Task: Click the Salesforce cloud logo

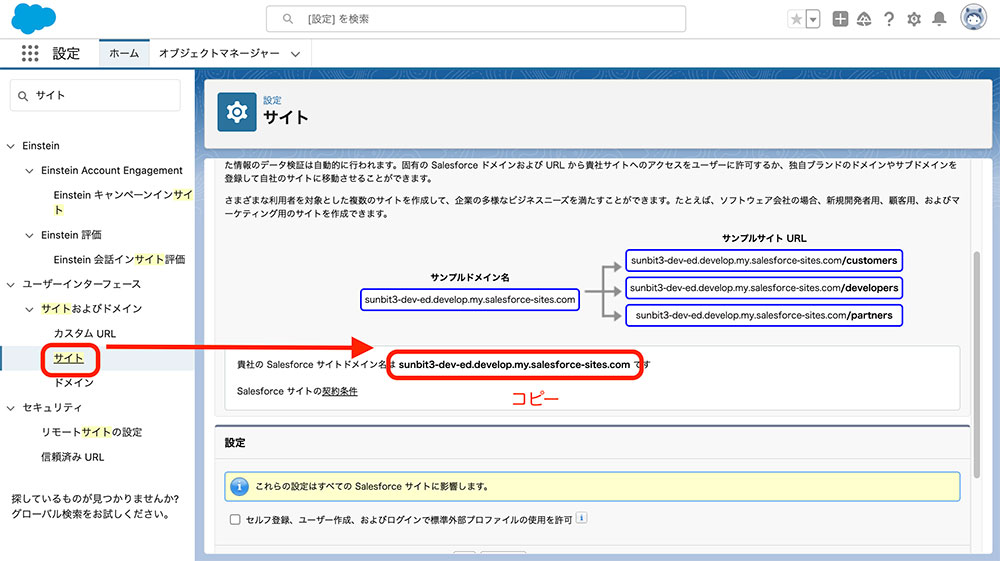Action: (x=34, y=18)
